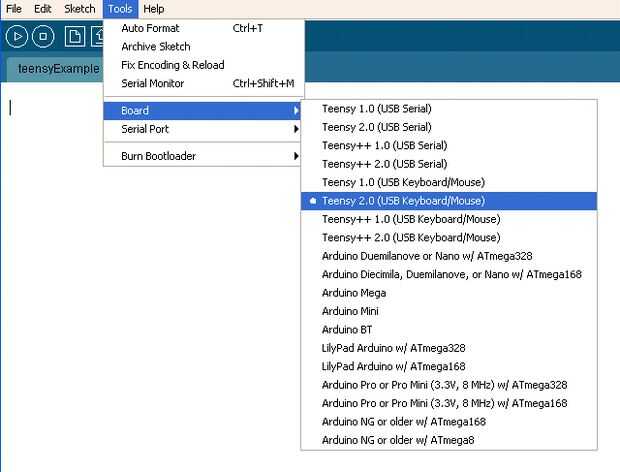Choose Archive Sketch menu entry

[x=204, y=47]
